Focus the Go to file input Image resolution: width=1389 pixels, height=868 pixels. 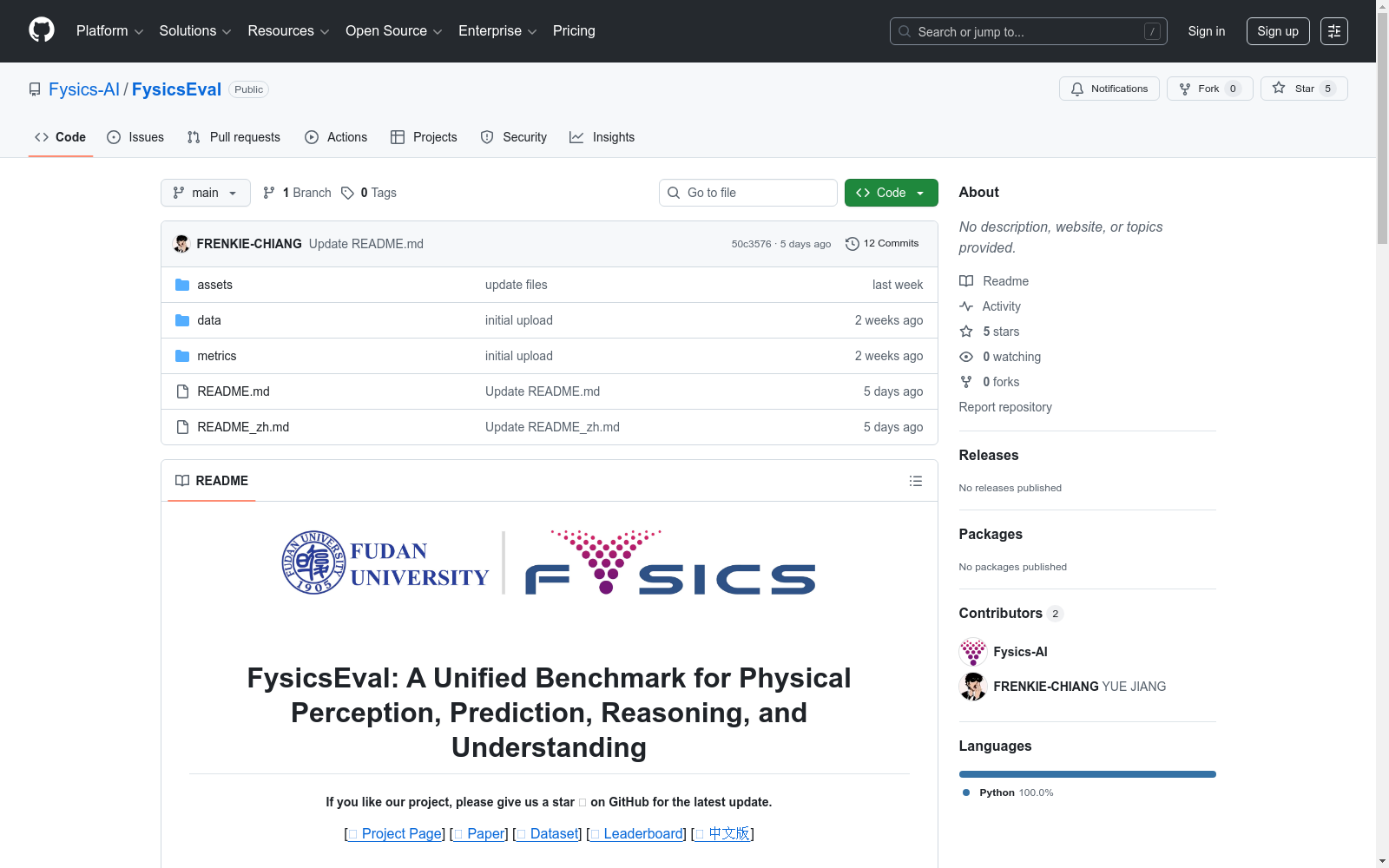[748, 193]
